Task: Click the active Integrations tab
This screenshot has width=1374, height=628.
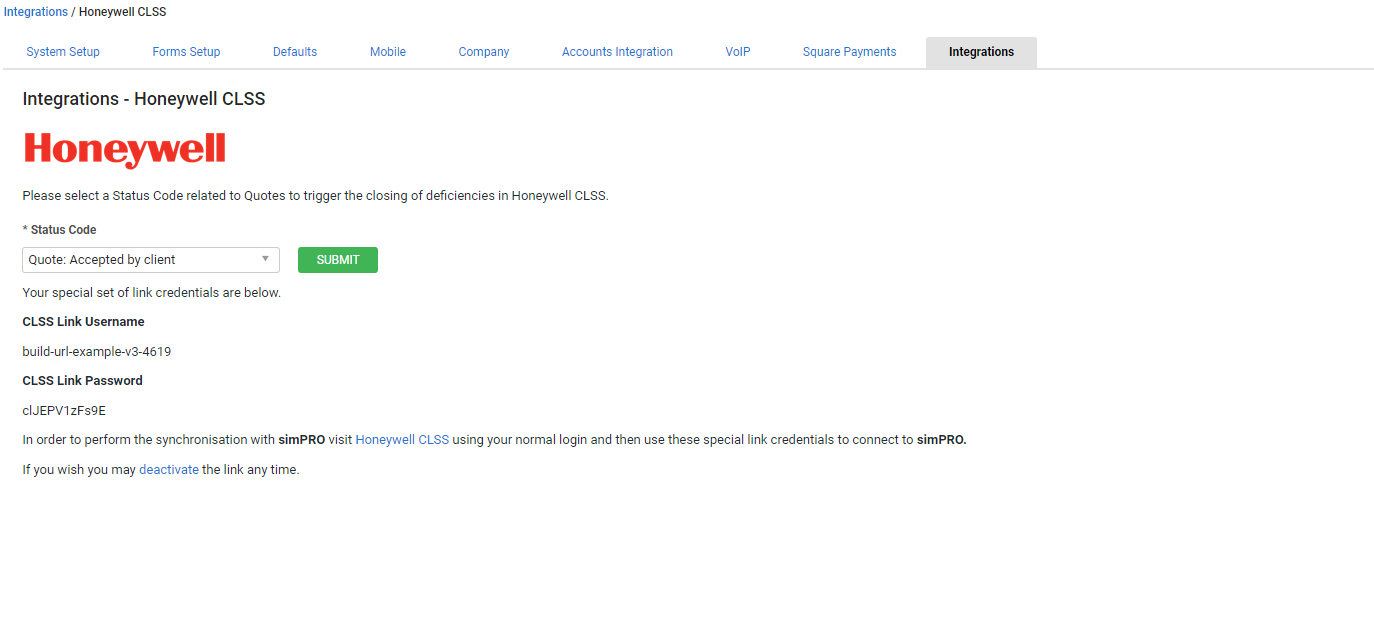Action: point(981,51)
